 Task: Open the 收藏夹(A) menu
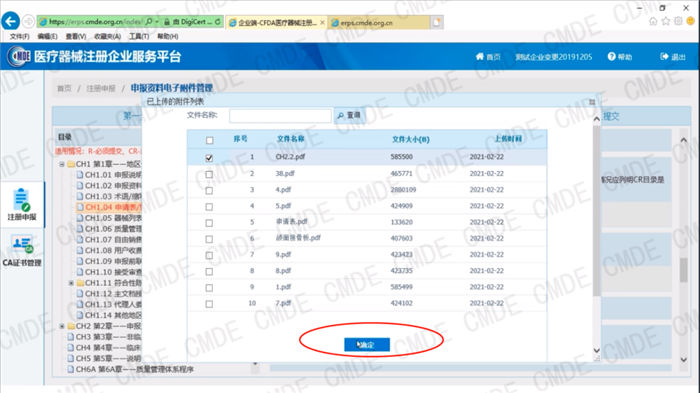(x=108, y=36)
